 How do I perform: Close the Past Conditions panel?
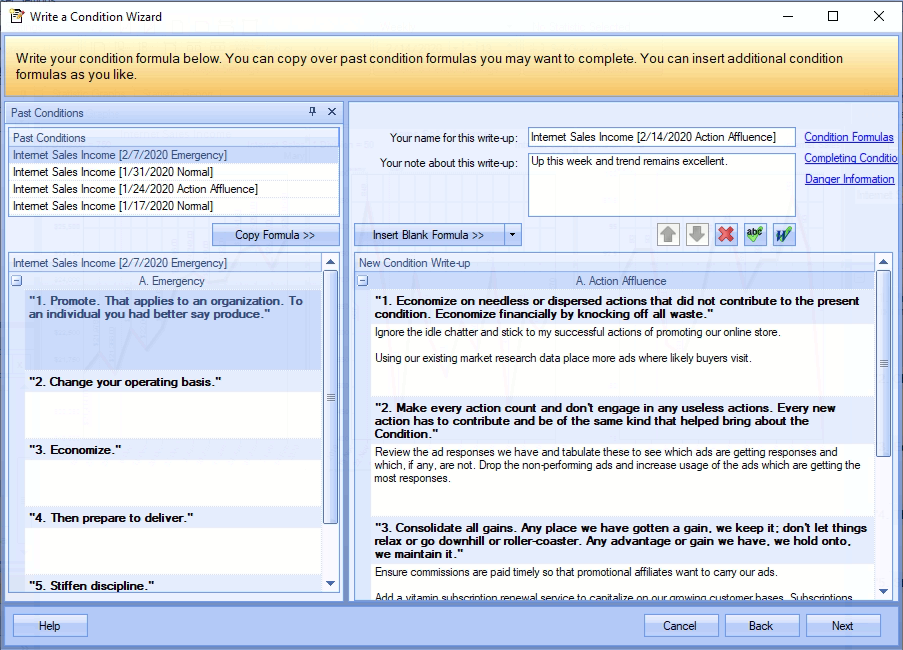332,112
